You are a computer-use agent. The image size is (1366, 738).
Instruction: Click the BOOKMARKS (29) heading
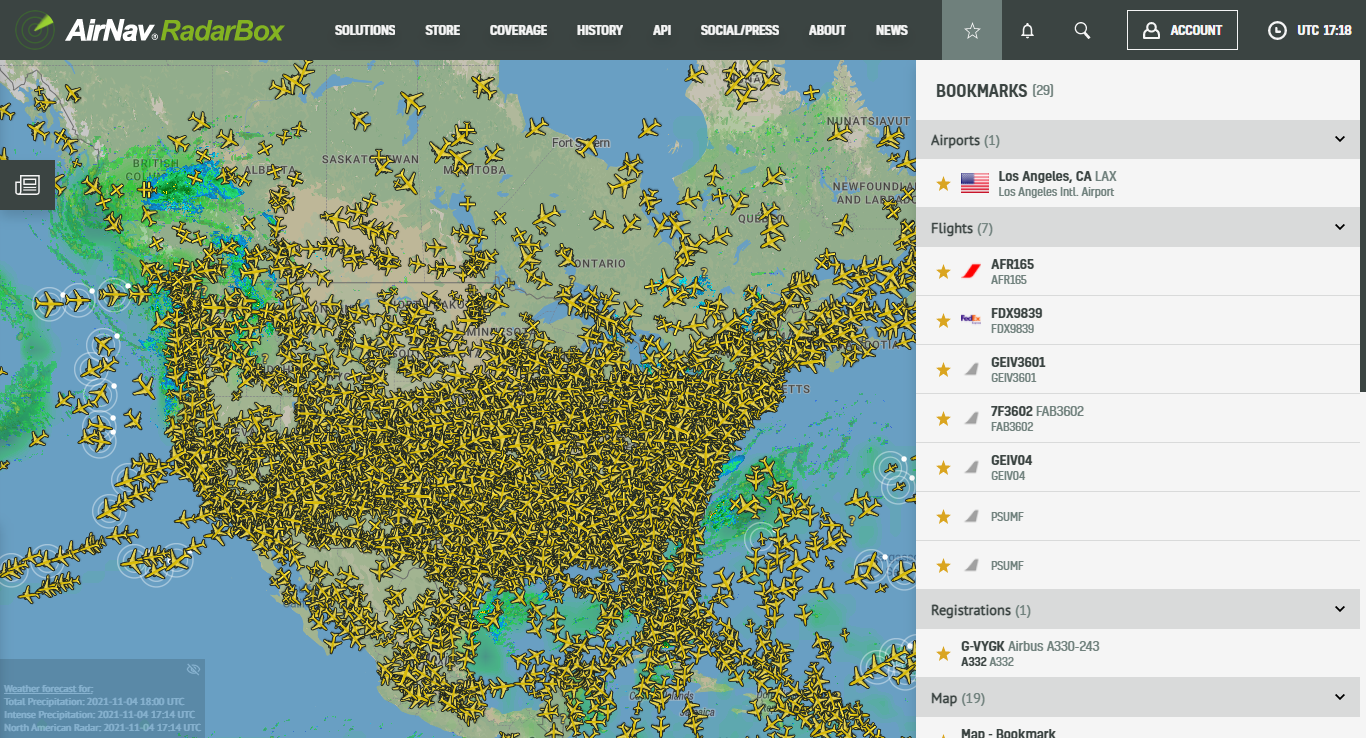995,90
